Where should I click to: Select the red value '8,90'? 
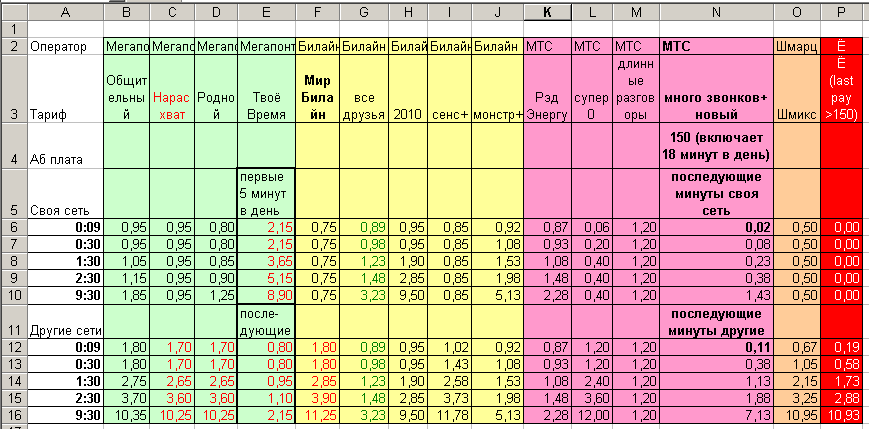pos(266,294)
